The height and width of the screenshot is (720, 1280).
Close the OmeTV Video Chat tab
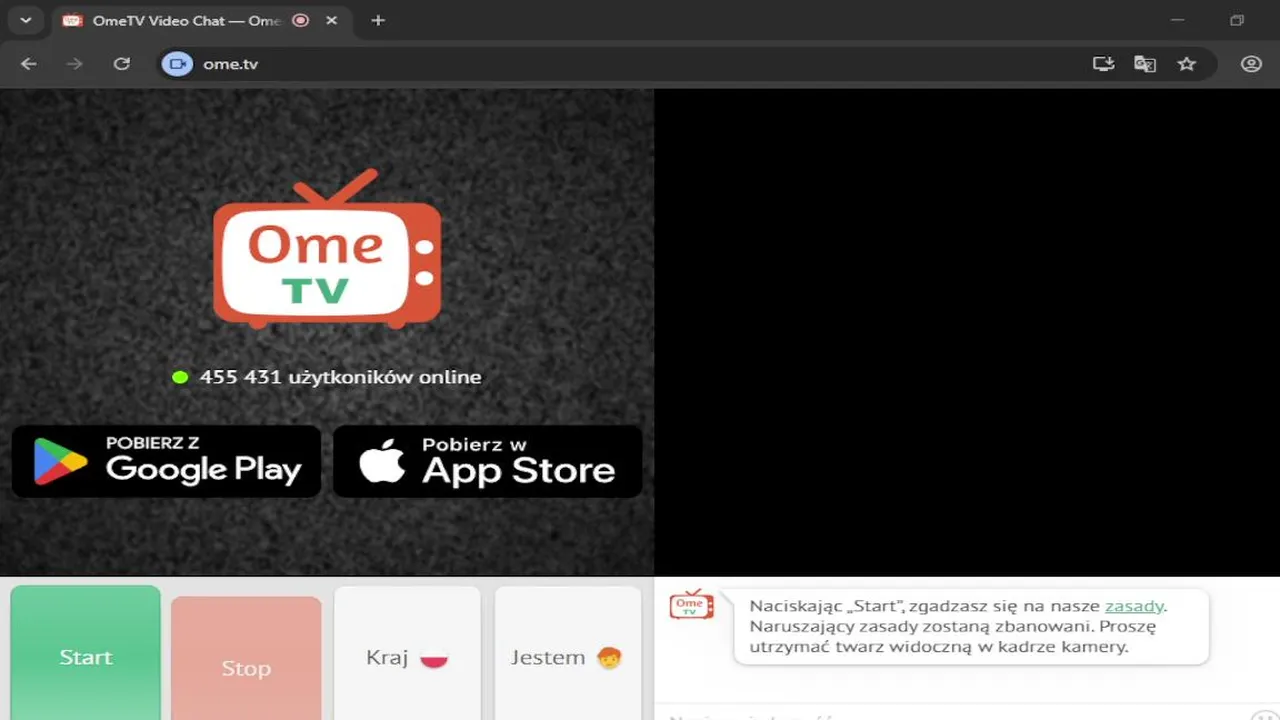point(332,20)
